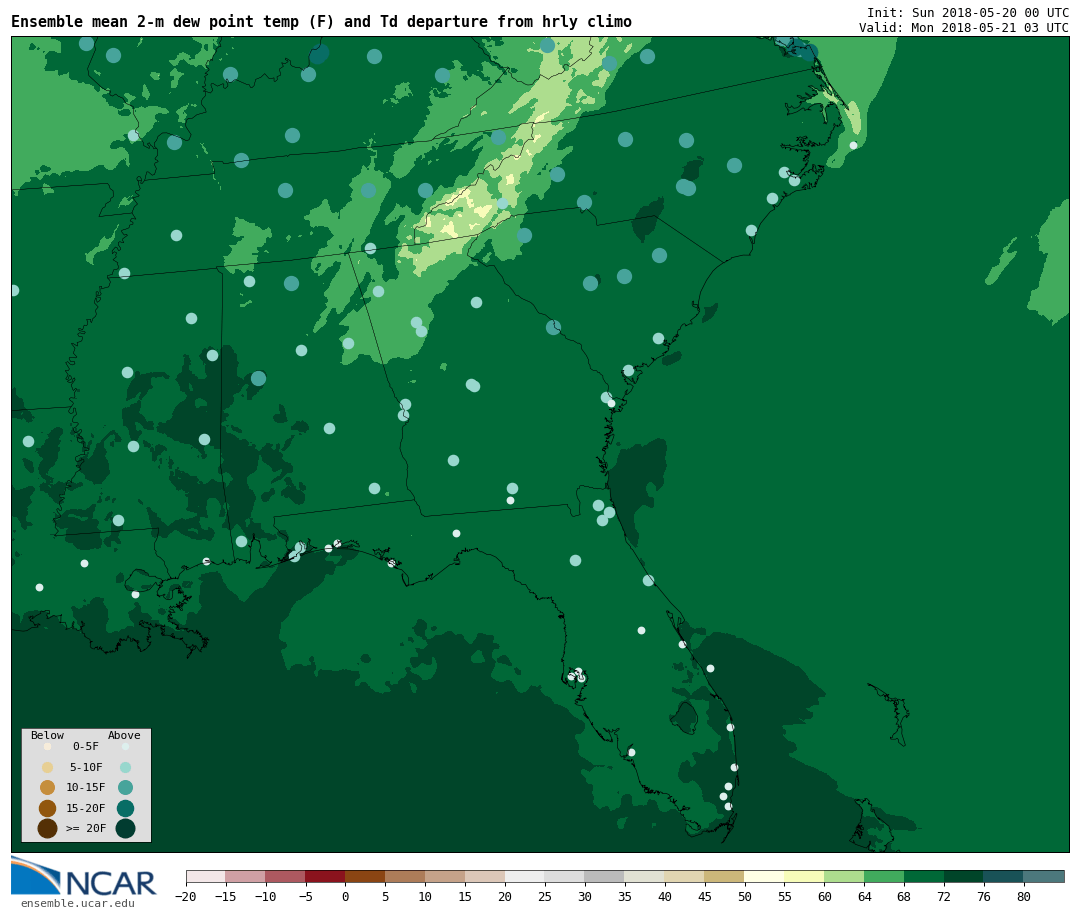
Task: Select the 55 to 60 pale yellow swatch
Action: click(805, 877)
